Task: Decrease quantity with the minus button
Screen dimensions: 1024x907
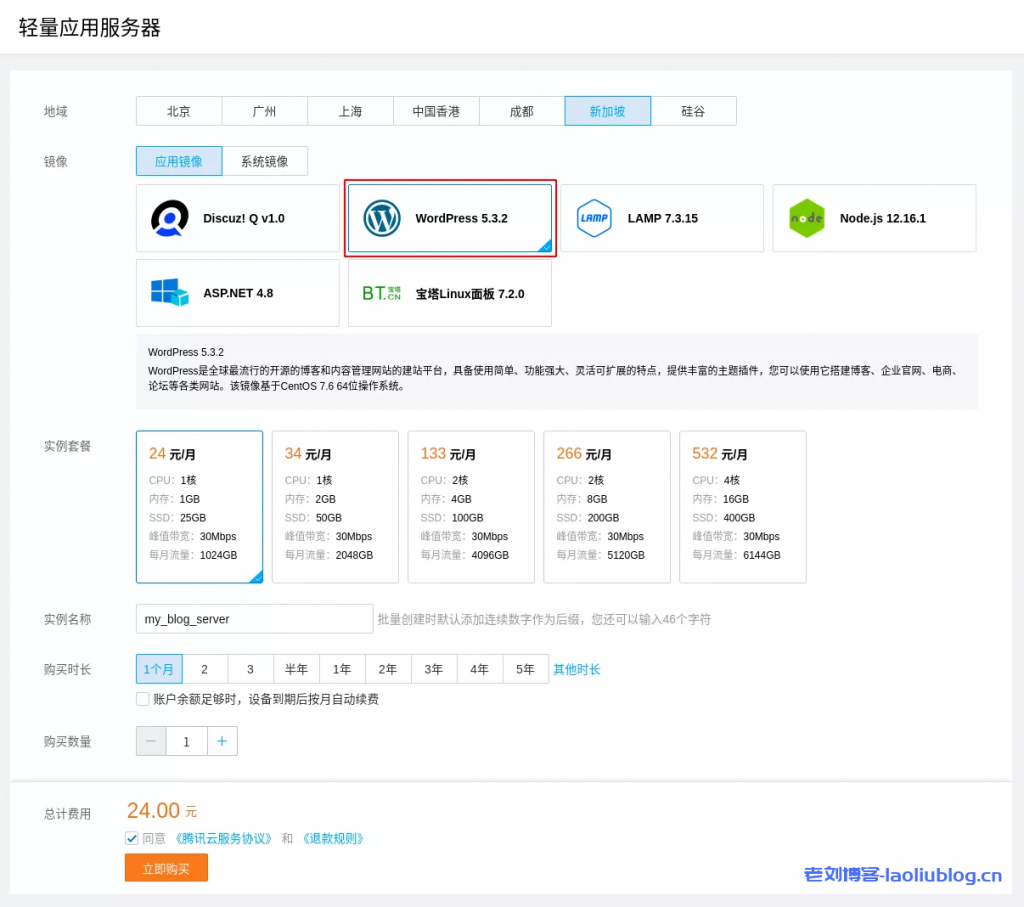Action: coord(151,741)
